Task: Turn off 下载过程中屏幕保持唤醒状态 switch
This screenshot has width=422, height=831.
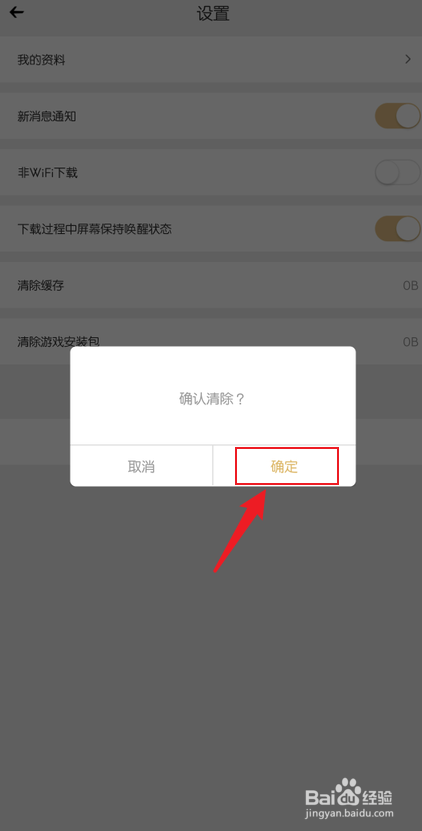Action: [x=398, y=228]
